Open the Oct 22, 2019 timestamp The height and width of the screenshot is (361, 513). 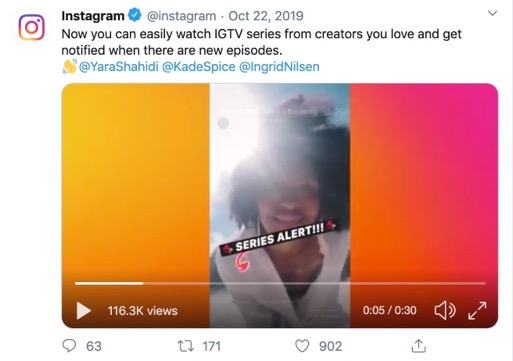266,16
